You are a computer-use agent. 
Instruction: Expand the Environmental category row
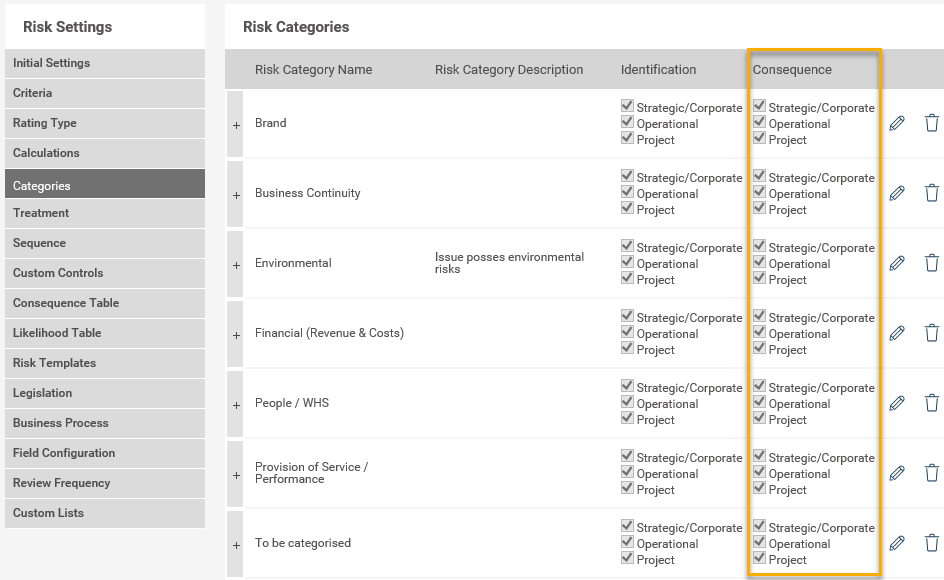pyautogui.click(x=236, y=265)
